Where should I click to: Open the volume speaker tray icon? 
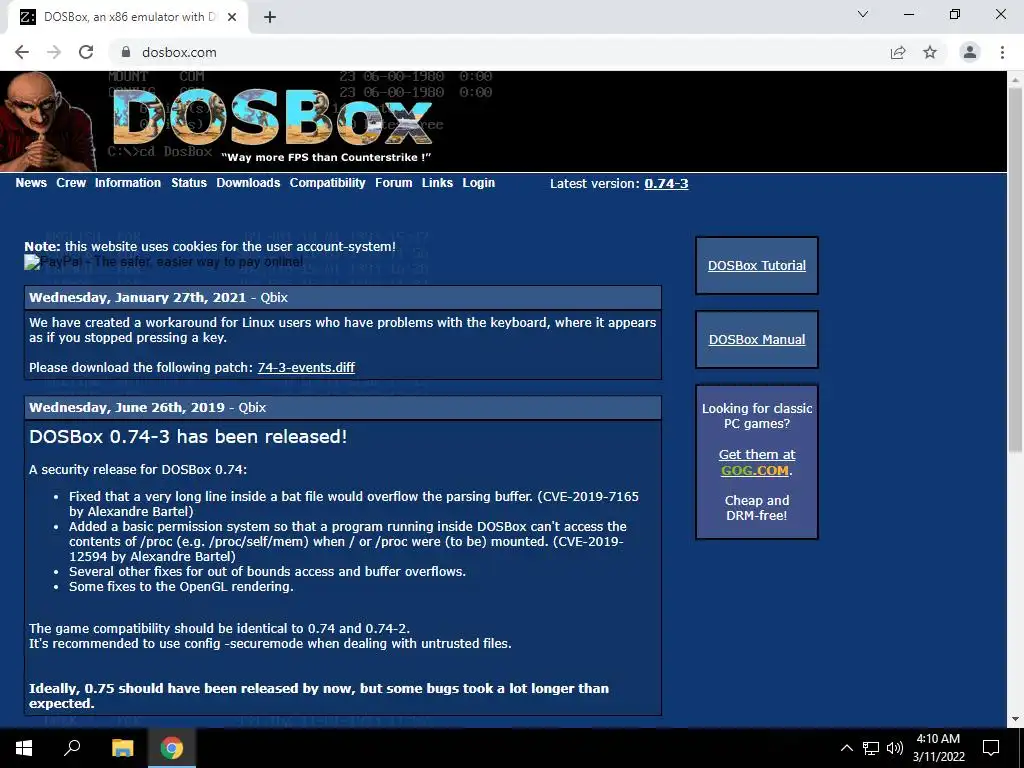point(895,748)
